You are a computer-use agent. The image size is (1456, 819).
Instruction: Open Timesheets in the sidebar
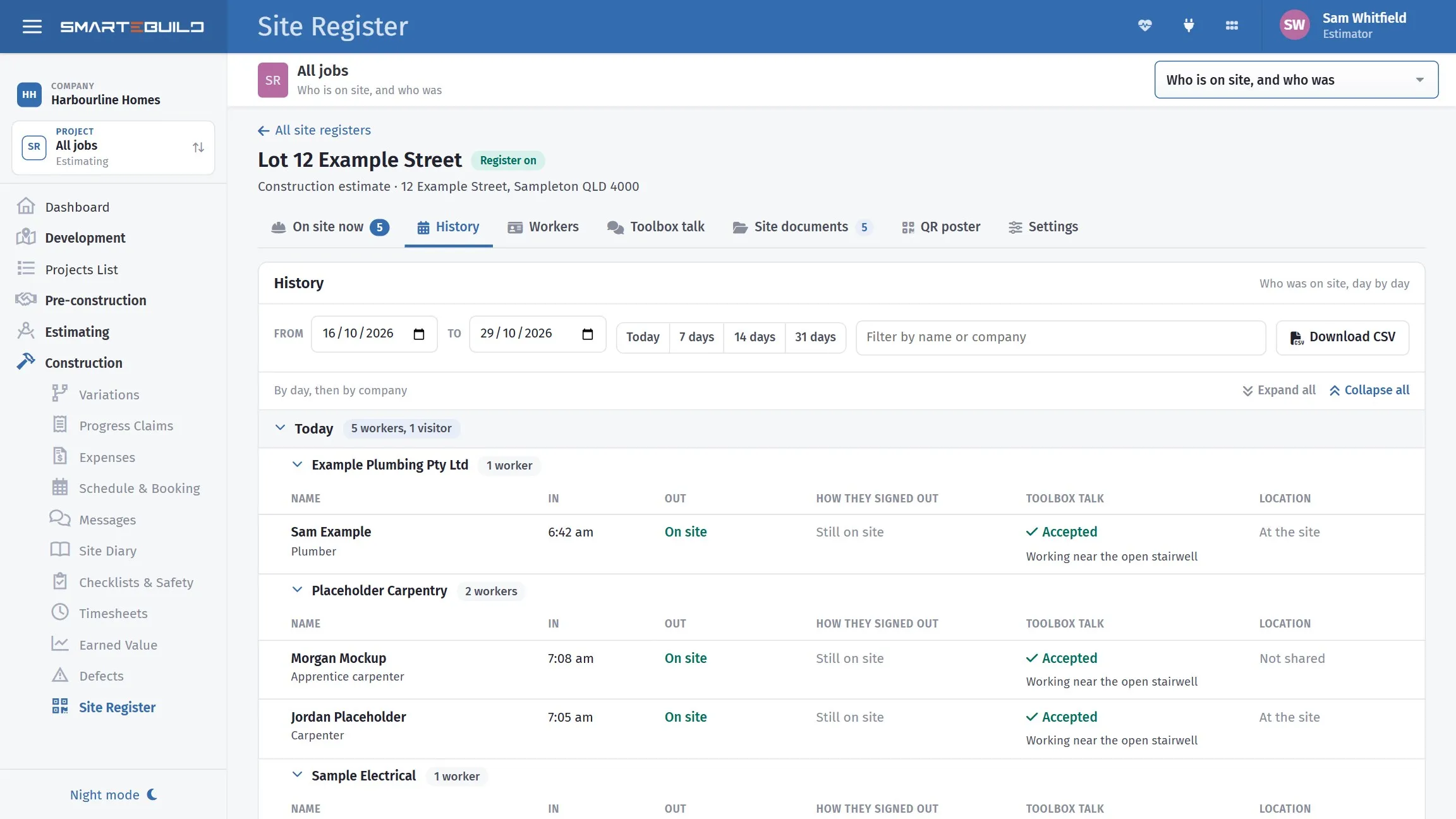tap(113, 613)
